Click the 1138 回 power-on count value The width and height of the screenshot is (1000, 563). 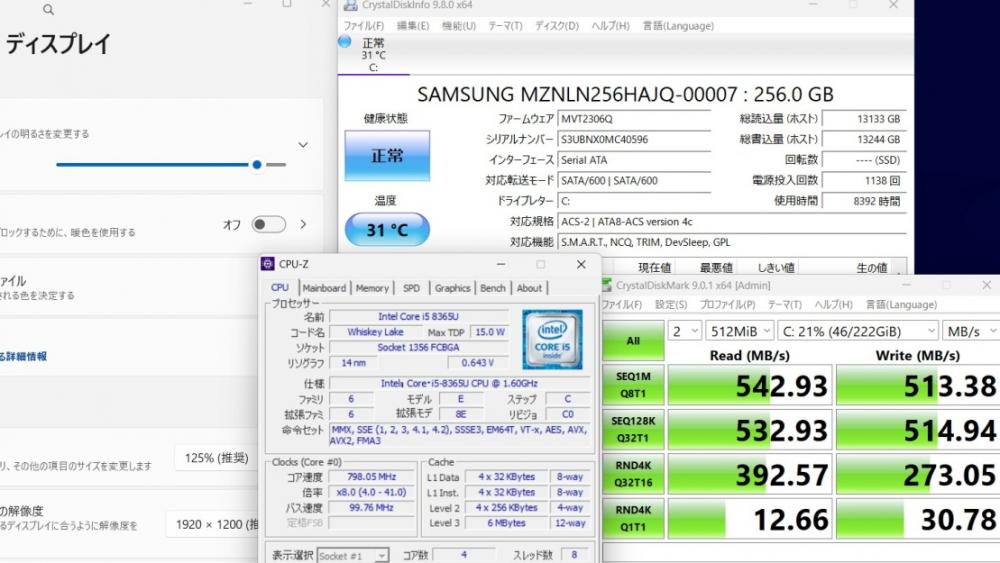[x=864, y=180]
